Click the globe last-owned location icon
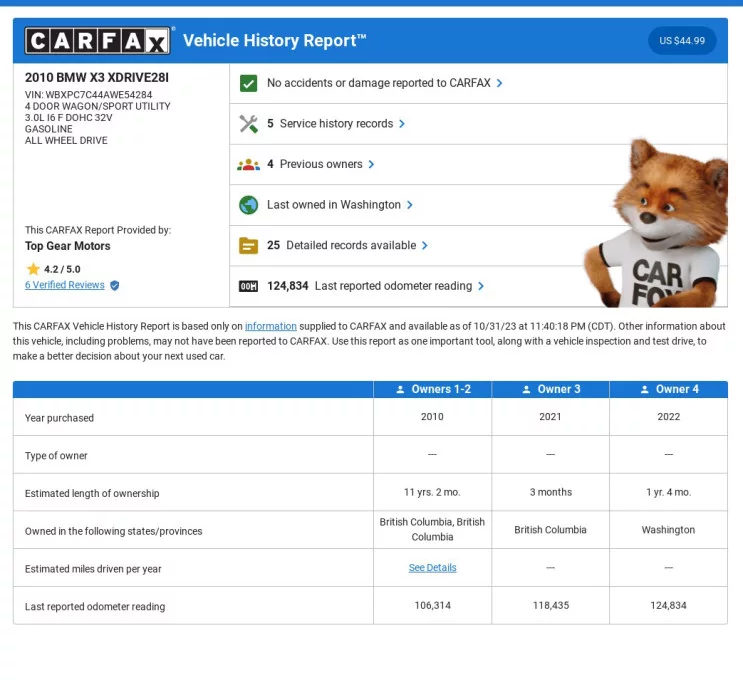This screenshot has width=743, height=680. click(x=249, y=205)
